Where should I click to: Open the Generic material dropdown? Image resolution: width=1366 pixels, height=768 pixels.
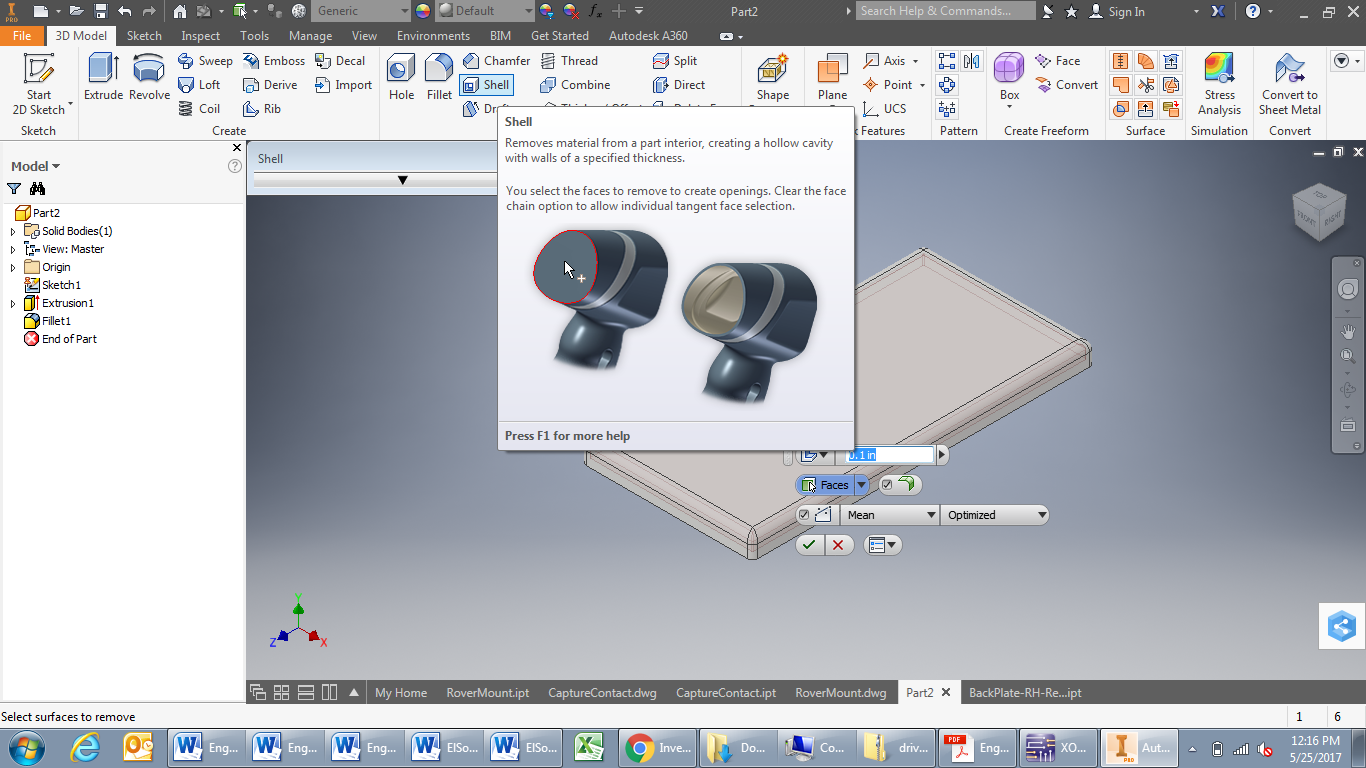(360, 11)
